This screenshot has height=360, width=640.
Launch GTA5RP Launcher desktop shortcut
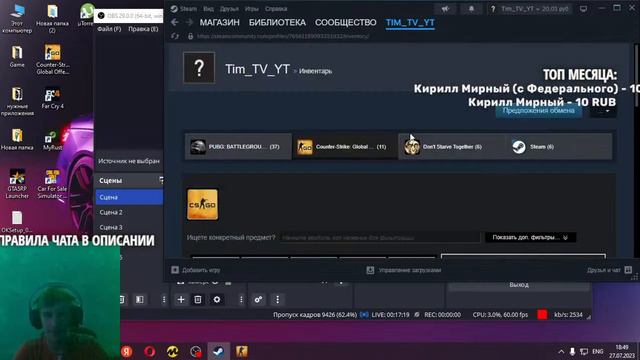click(x=17, y=184)
